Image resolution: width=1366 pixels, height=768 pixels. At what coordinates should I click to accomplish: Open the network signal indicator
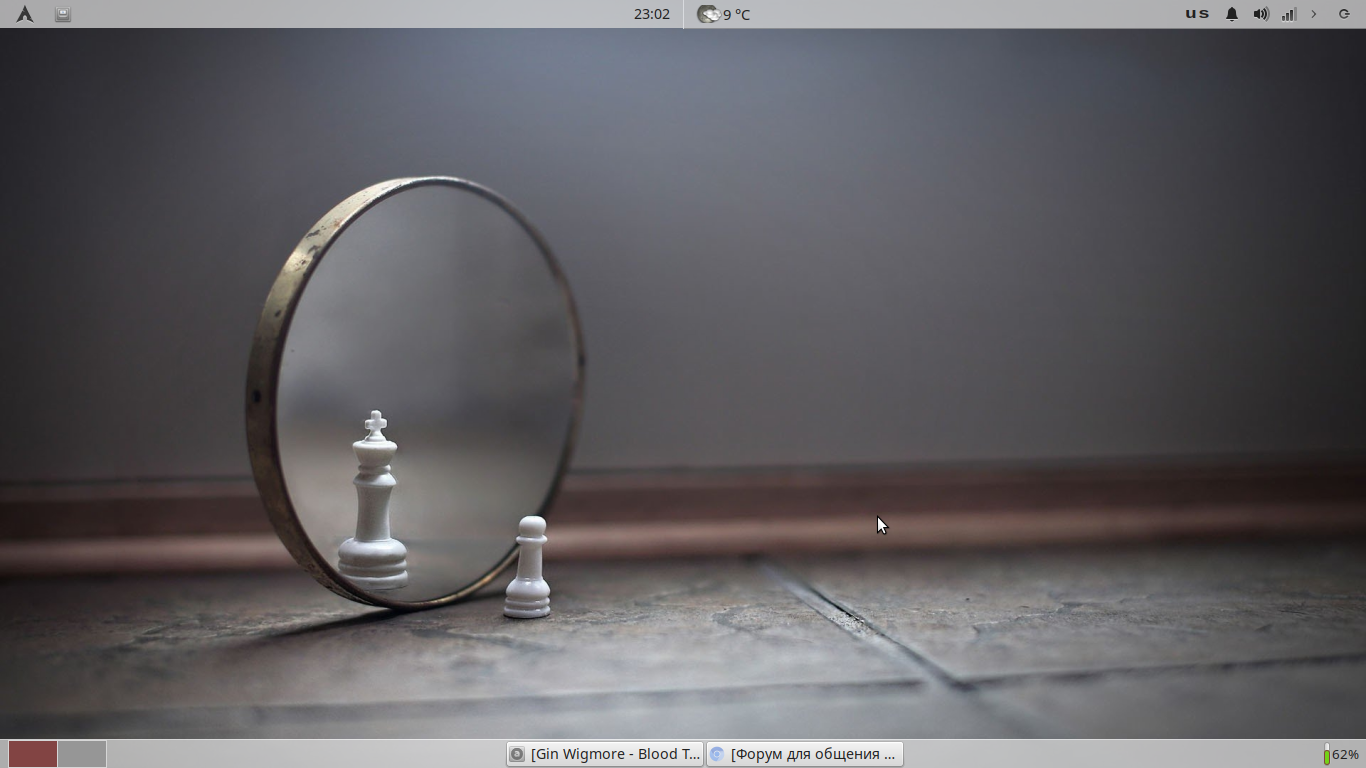coord(1289,14)
